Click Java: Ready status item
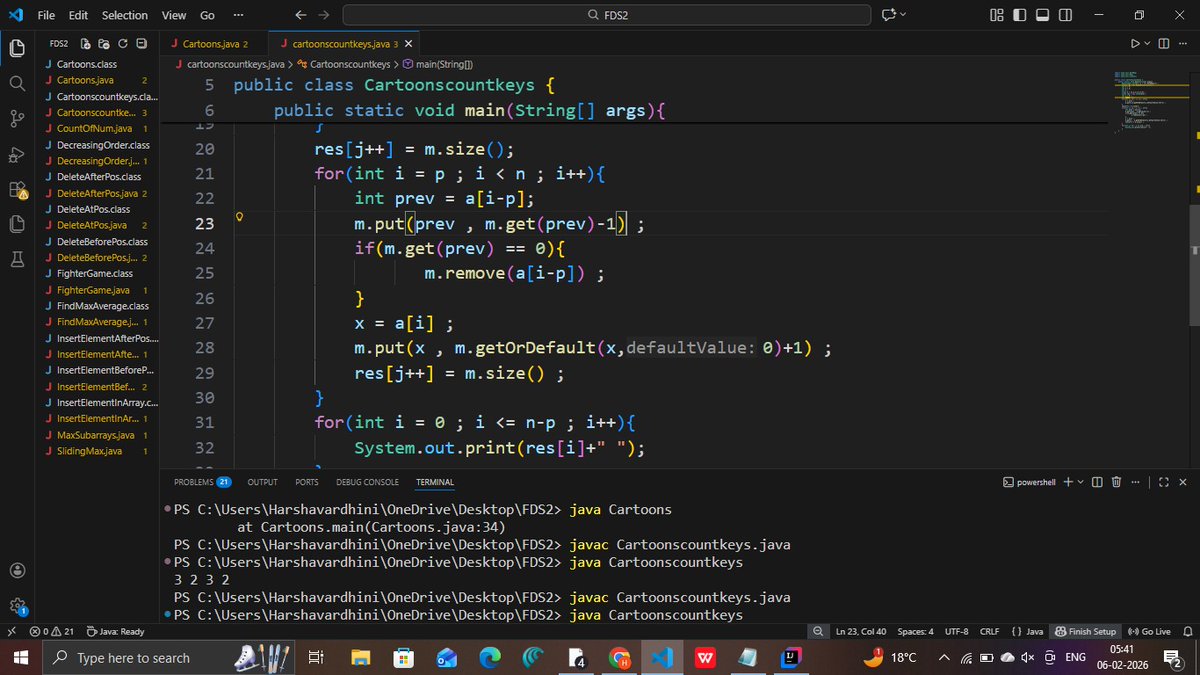The width and height of the screenshot is (1200, 675). click(x=116, y=632)
